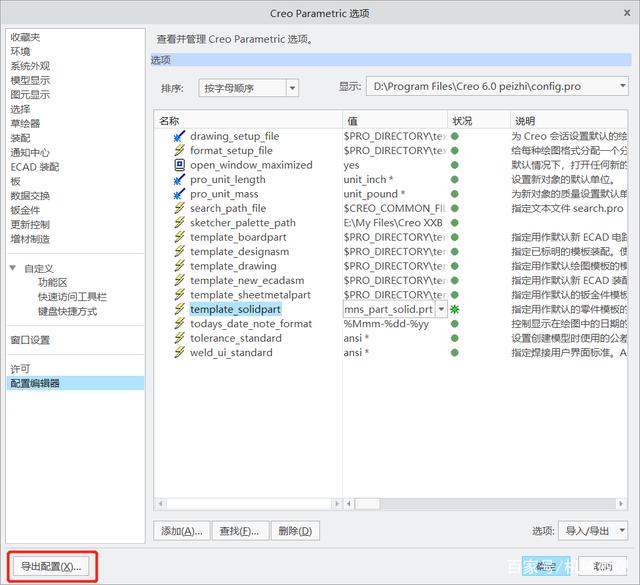Select the search_path_file option name
The width and height of the screenshot is (640, 585).
[228, 208]
